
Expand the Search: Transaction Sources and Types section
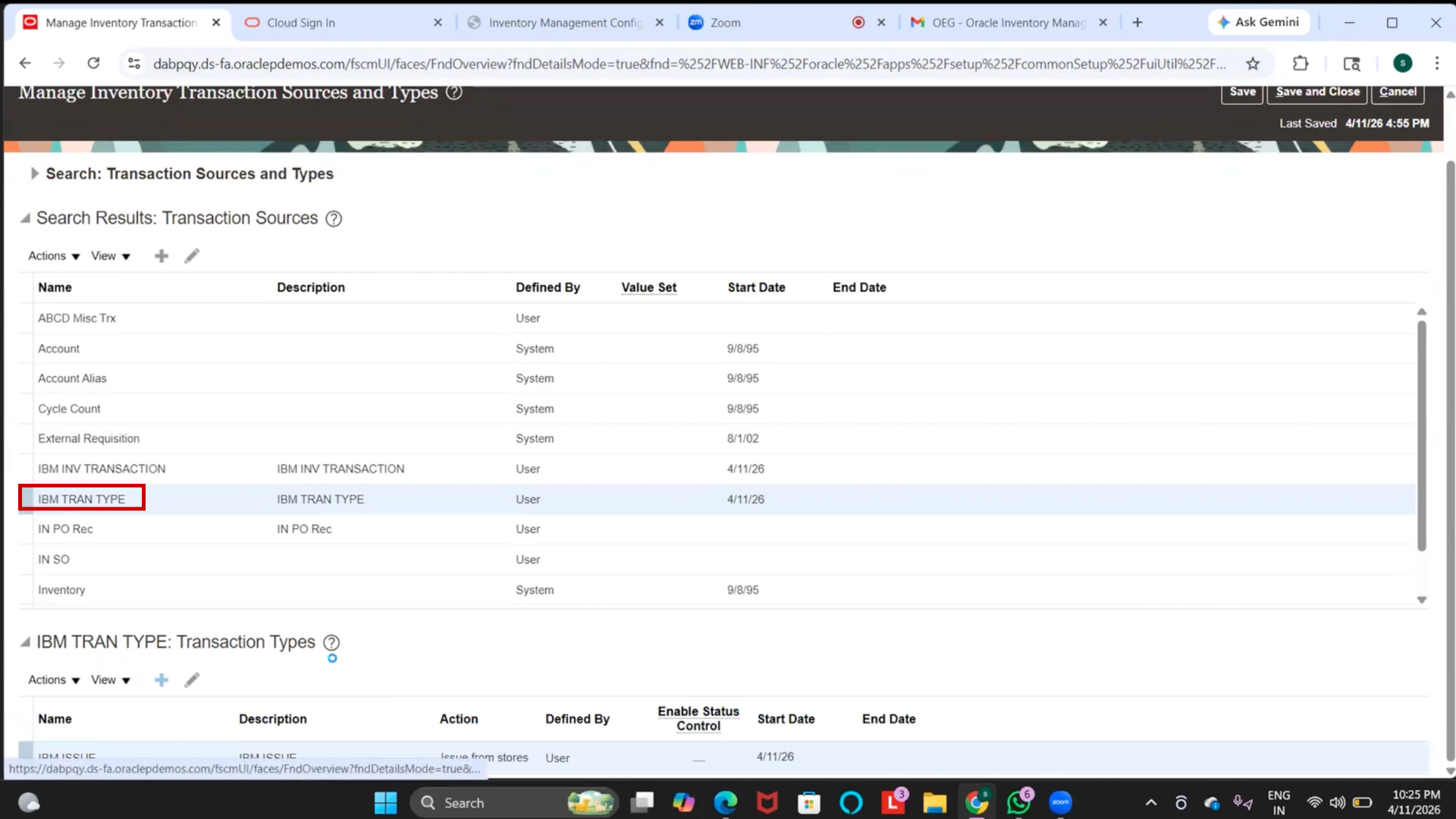click(34, 174)
